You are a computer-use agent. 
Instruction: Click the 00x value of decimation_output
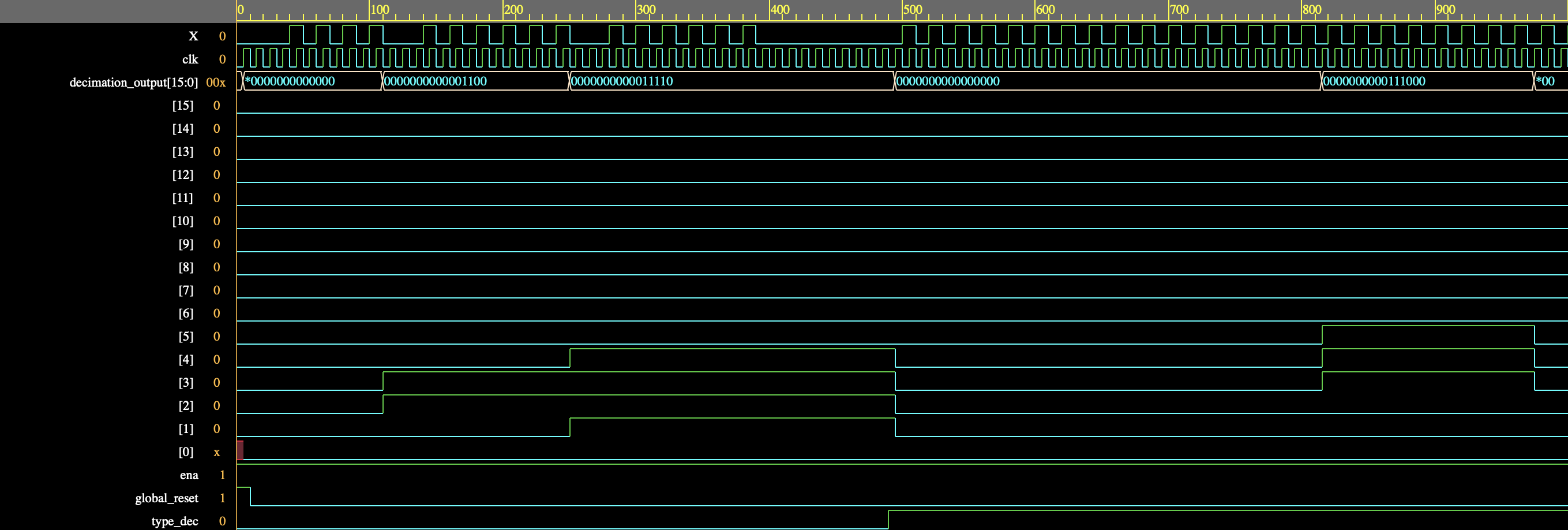tap(216, 82)
